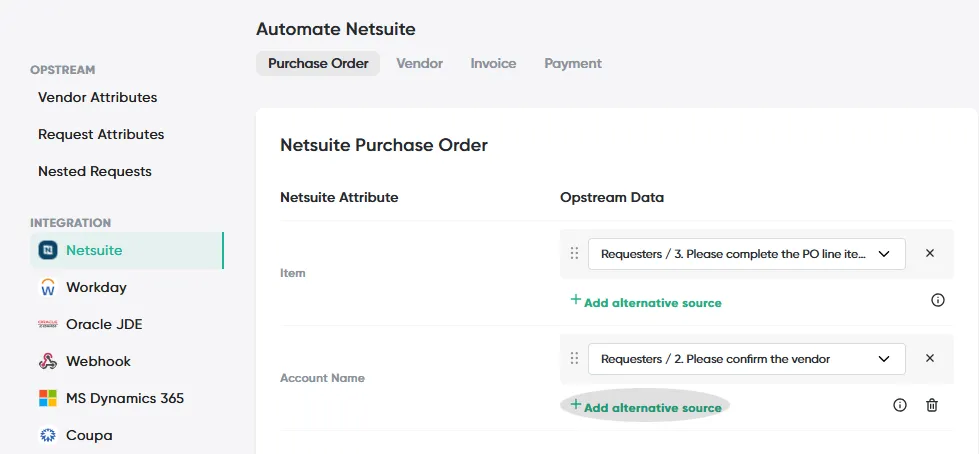Viewport: 979px width, 454px height.
Task: Click the MS Dynamics 365 logo icon
Action: pyautogui.click(x=48, y=398)
